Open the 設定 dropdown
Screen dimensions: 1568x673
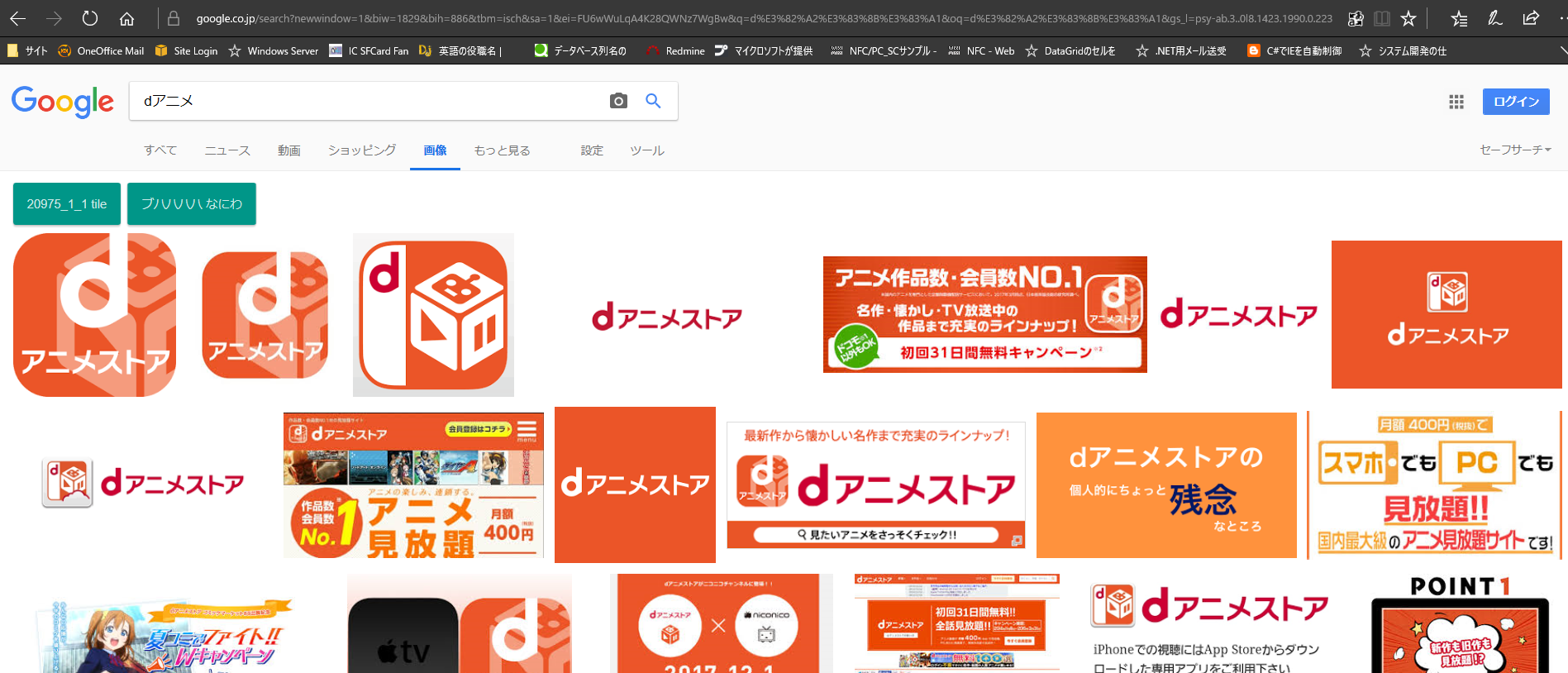(592, 150)
